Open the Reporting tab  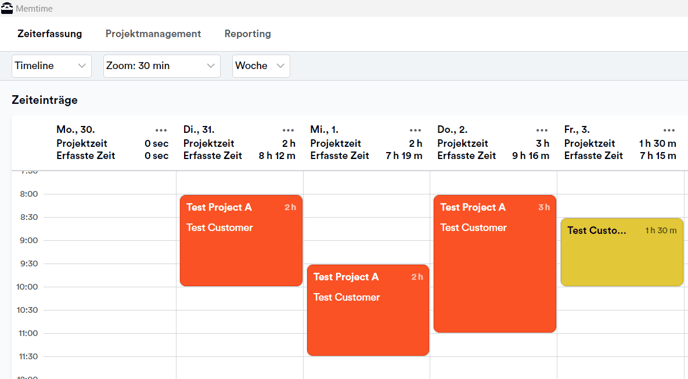click(247, 34)
